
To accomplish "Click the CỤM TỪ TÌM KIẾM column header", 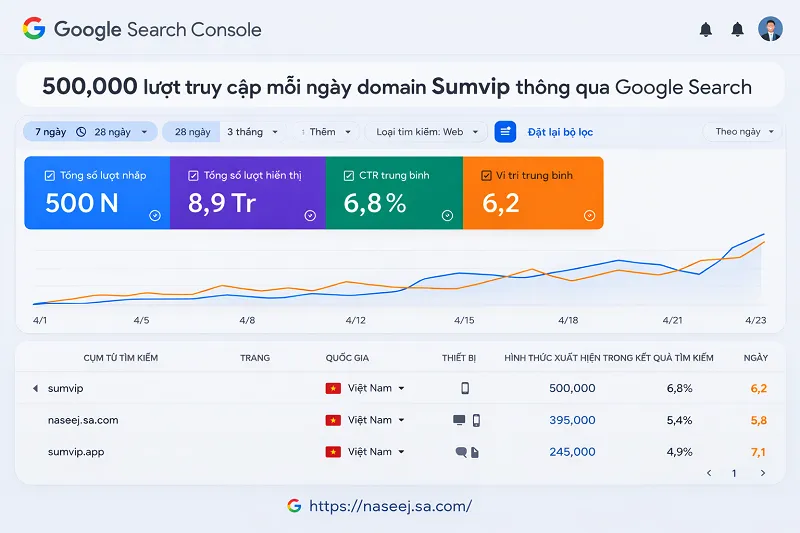I will point(120,358).
